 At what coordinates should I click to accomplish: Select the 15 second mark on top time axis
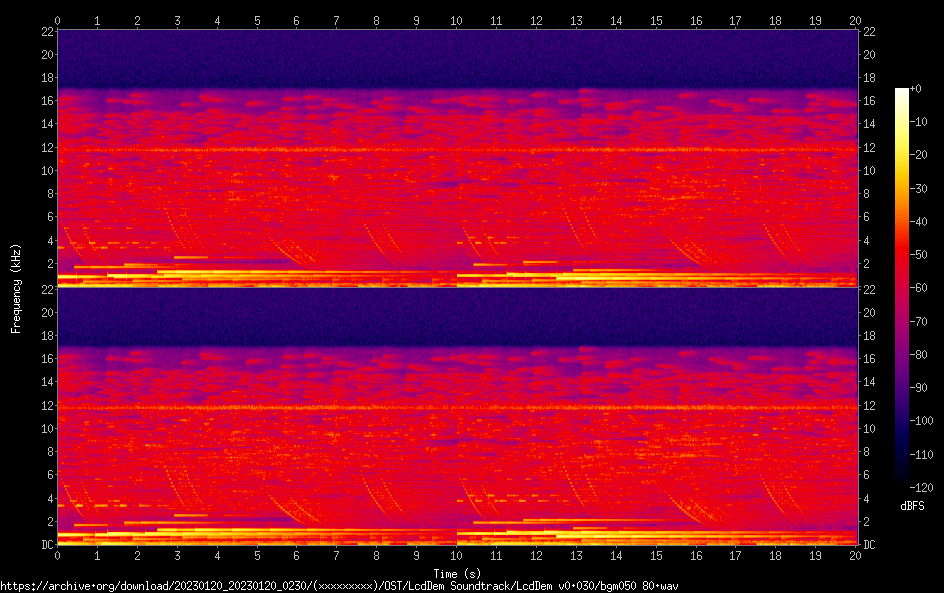coord(656,19)
